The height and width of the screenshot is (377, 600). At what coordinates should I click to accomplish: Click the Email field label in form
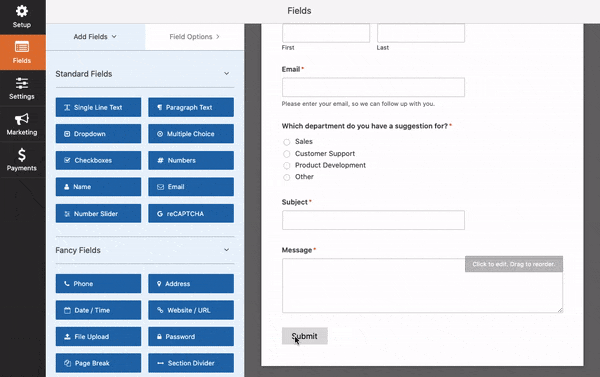point(291,69)
